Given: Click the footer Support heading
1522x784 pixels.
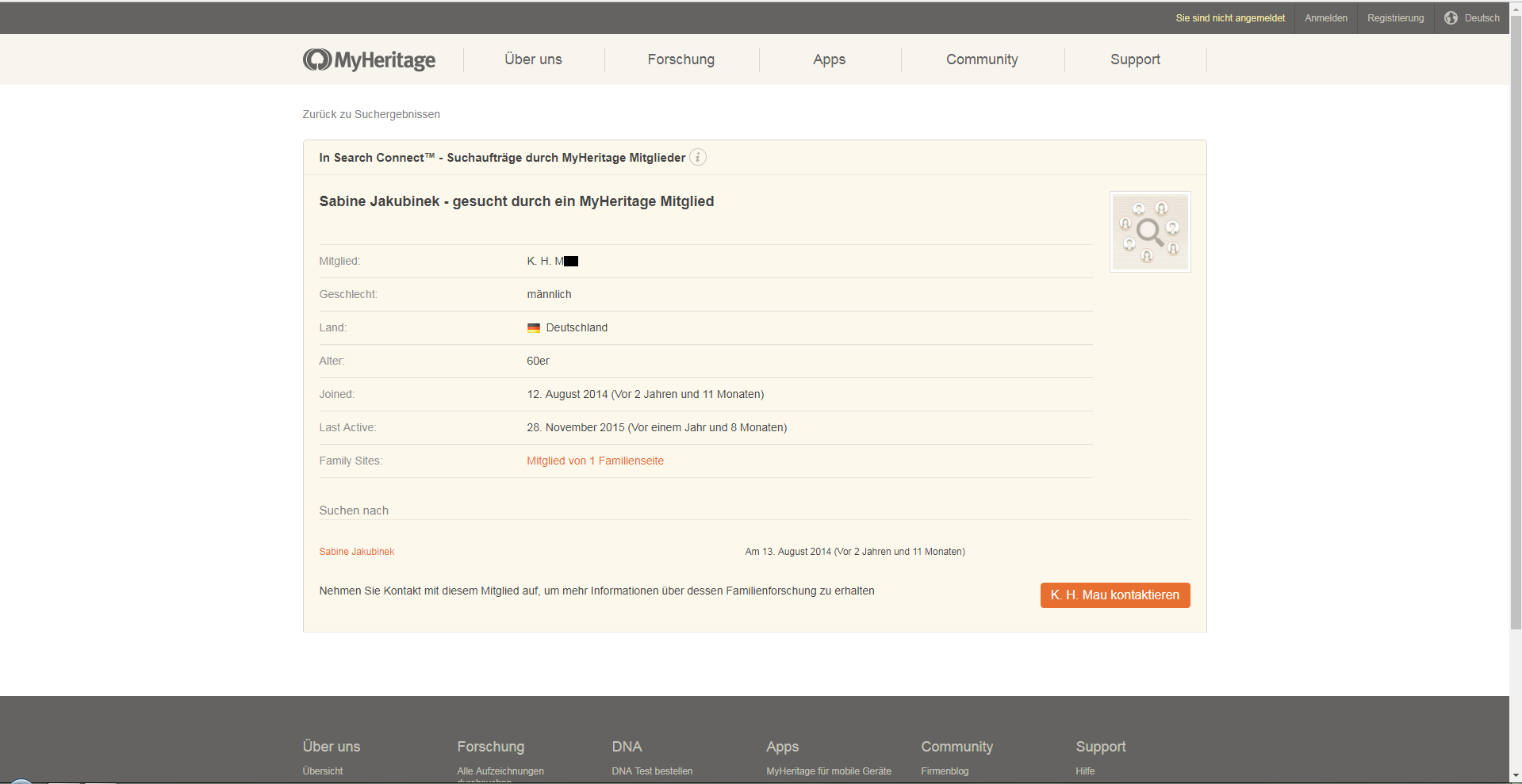Looking at the screenshot, I should (x=1100, y=747).
